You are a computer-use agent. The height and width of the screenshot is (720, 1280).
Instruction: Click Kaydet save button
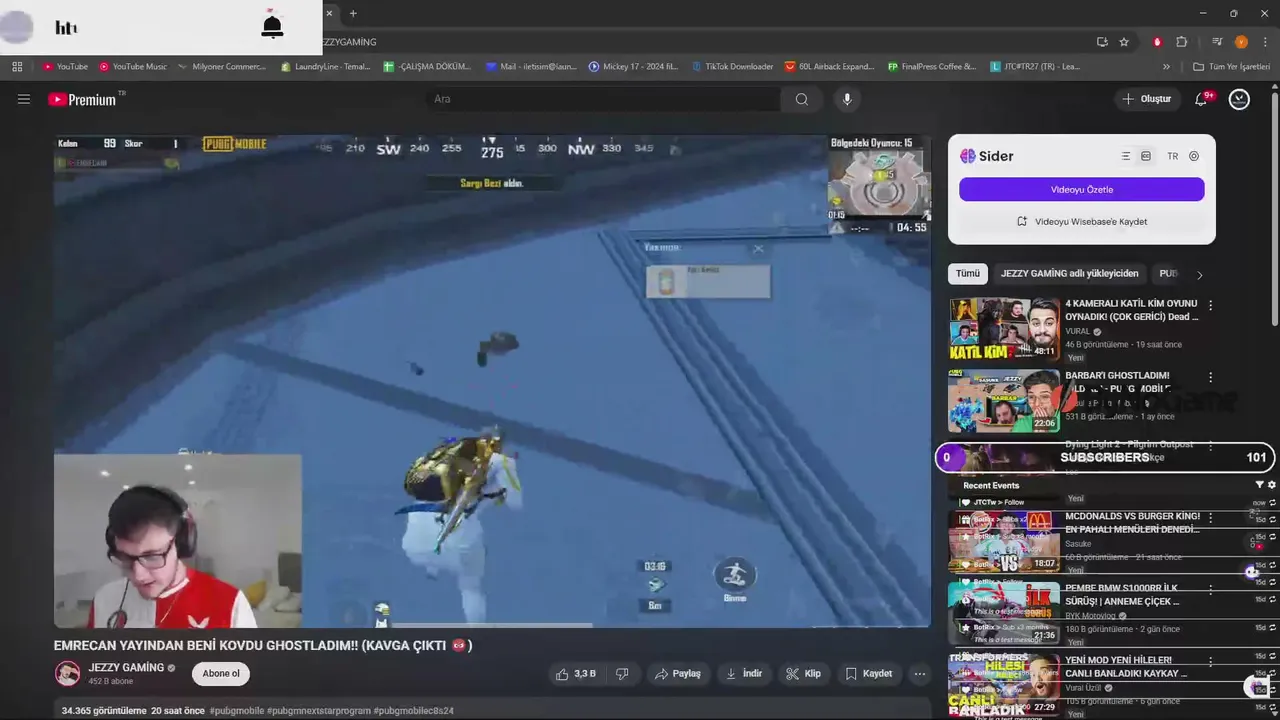(869, 673)
